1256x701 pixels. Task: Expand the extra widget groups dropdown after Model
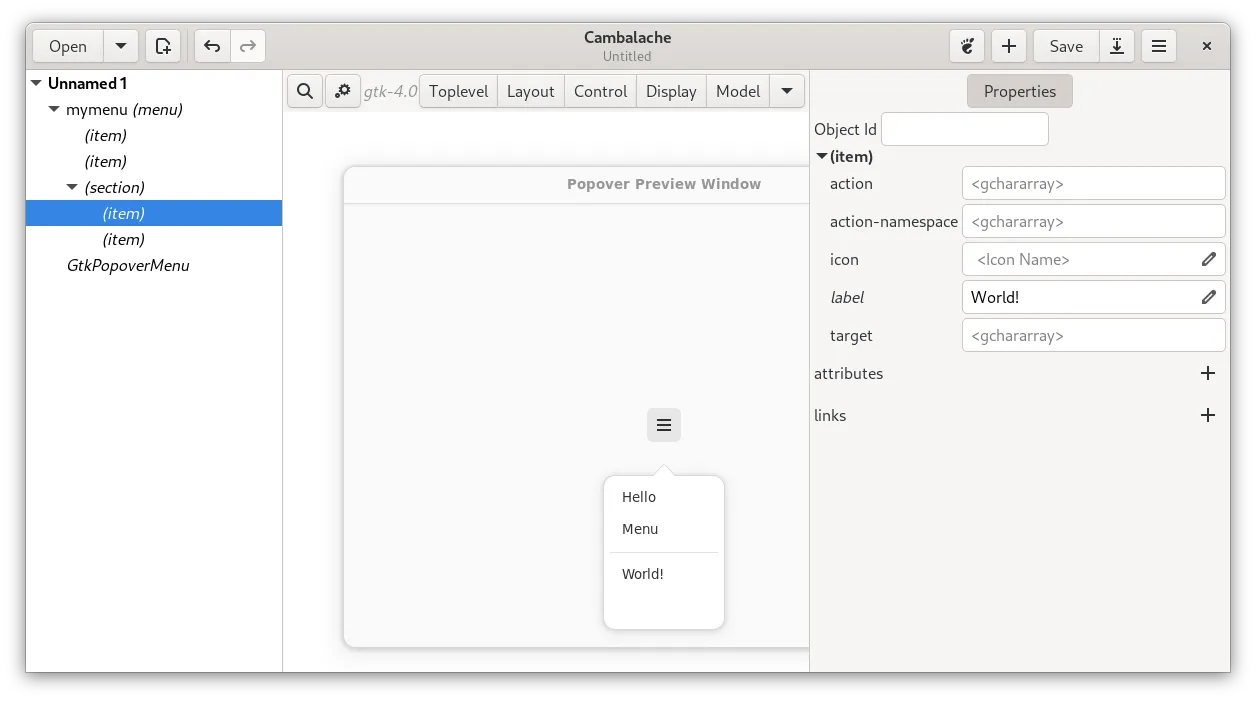[787, 91]
